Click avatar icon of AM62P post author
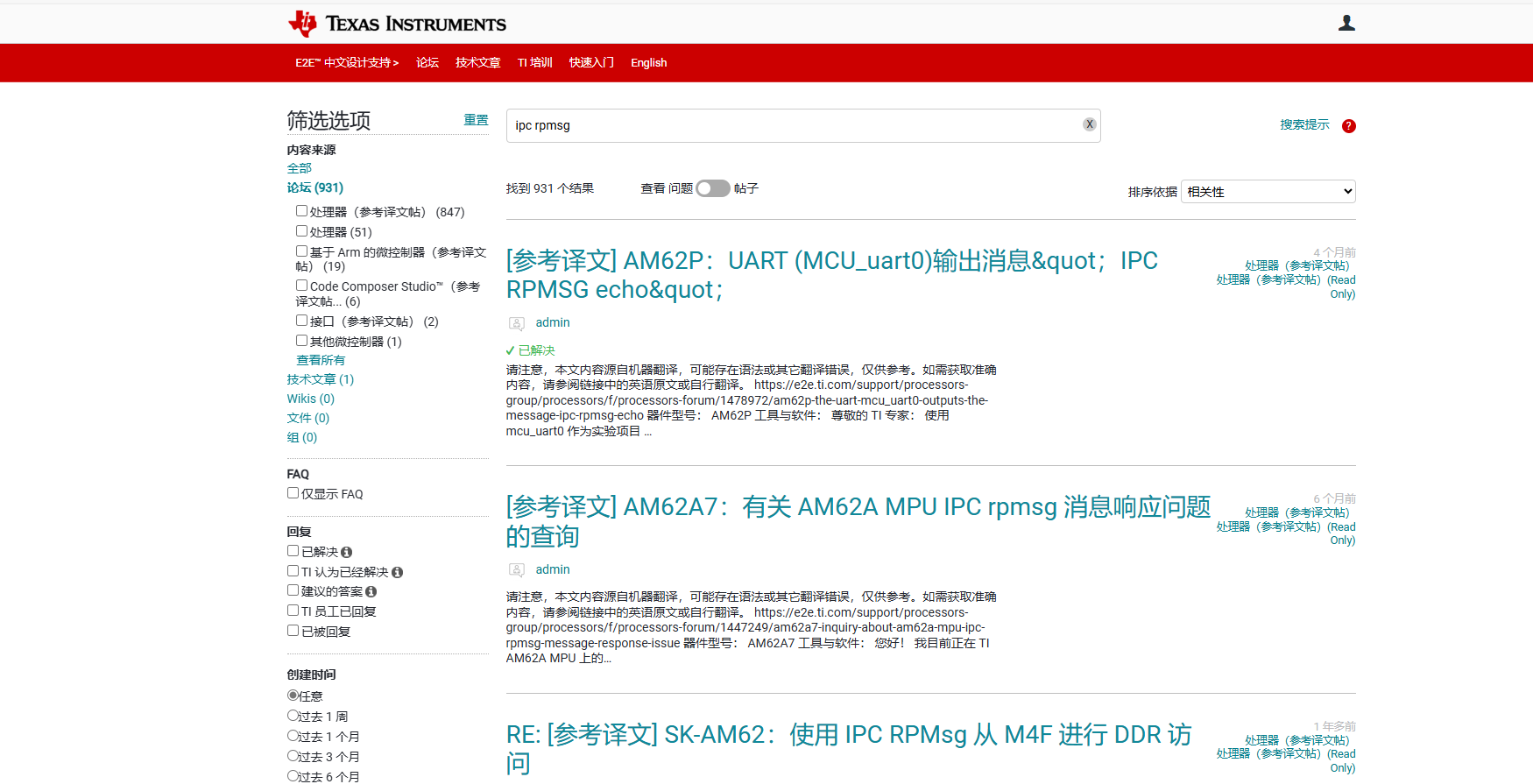The image size is (1533, 784). [517, 323]
